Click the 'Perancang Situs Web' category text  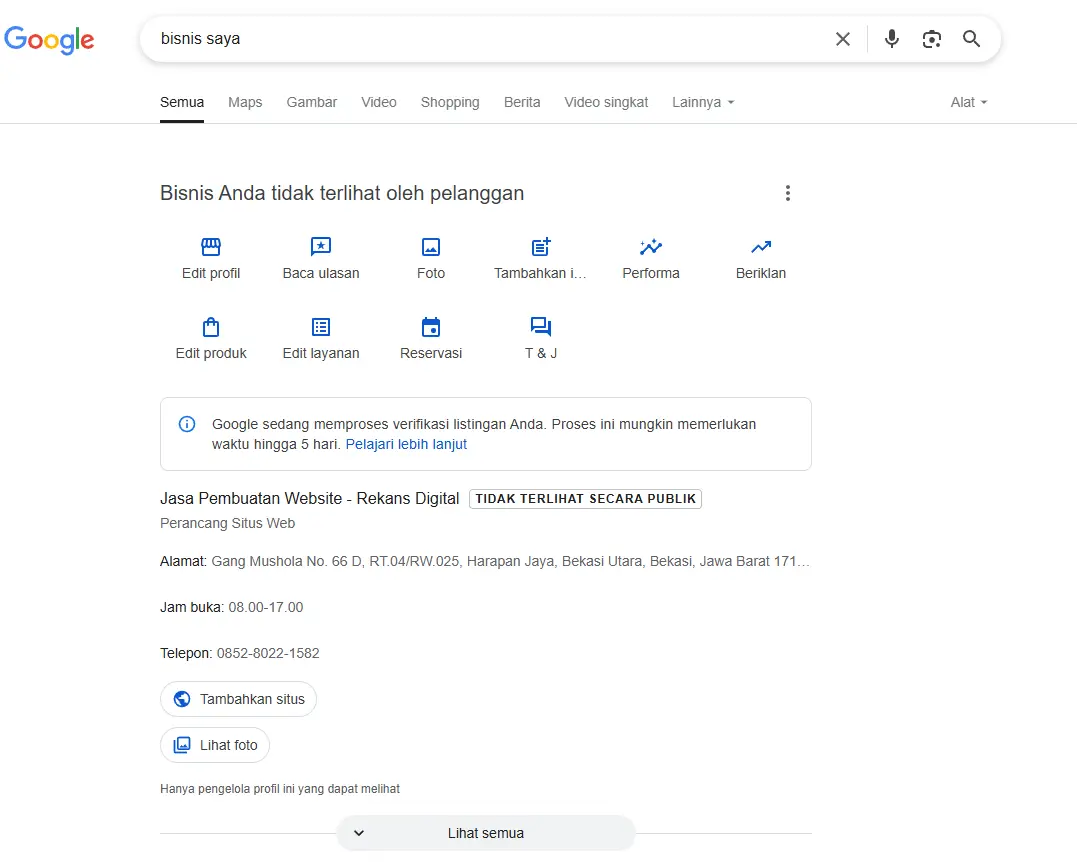(227, 523)
